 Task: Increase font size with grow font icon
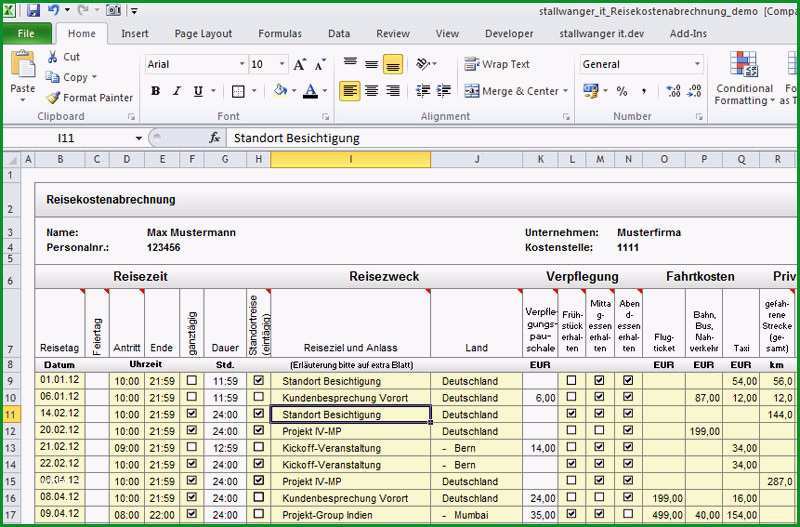(x=299, y=64)
